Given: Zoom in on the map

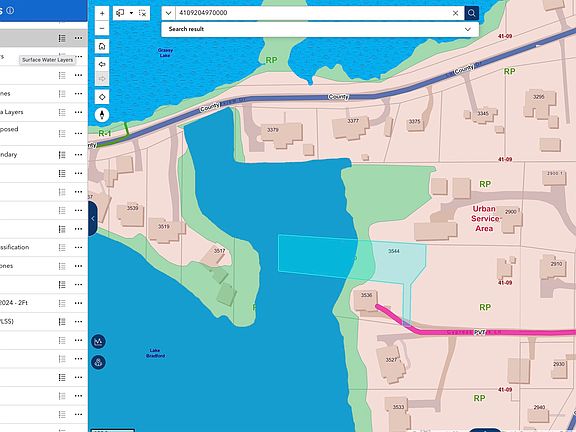Looking at the screenshot, I should [x=102, y=14].
